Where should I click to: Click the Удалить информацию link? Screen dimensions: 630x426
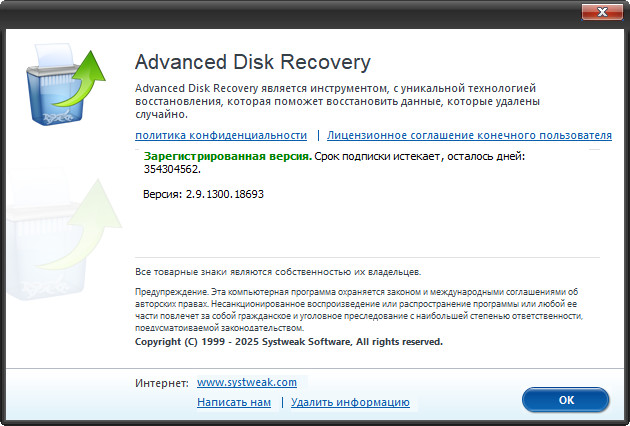coord(350,402)
